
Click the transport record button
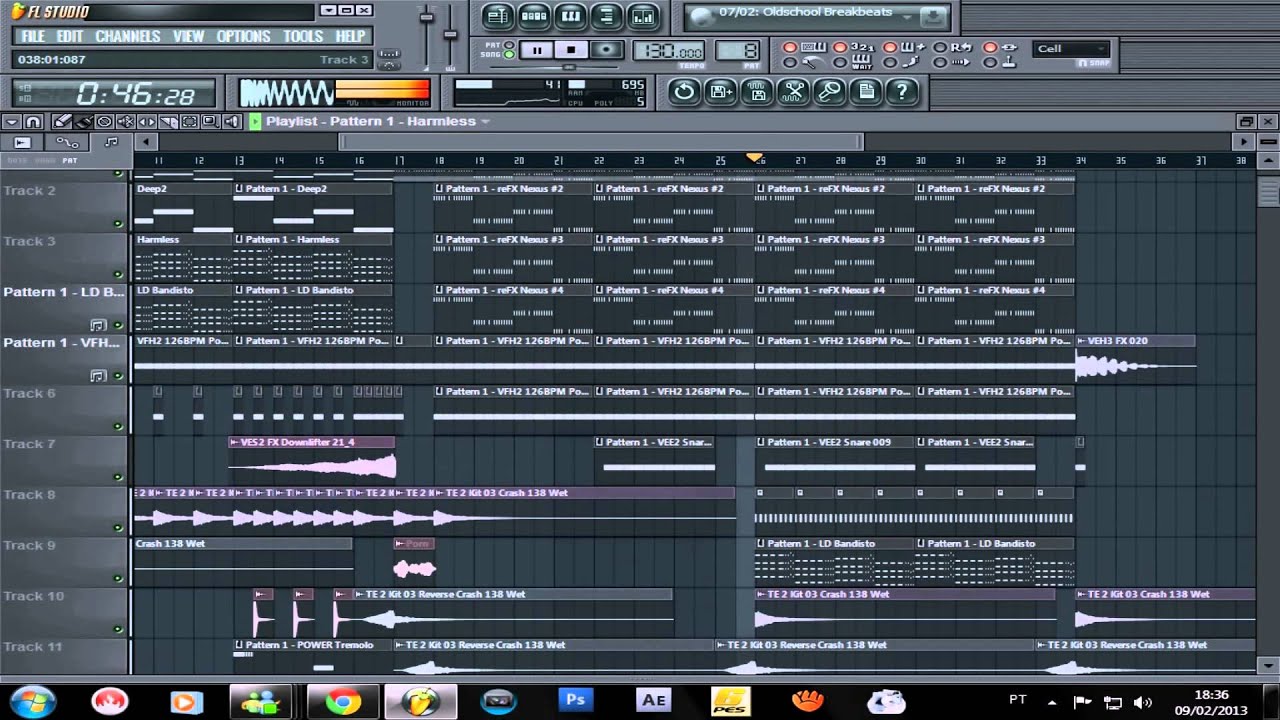click(x=606, y=50)
